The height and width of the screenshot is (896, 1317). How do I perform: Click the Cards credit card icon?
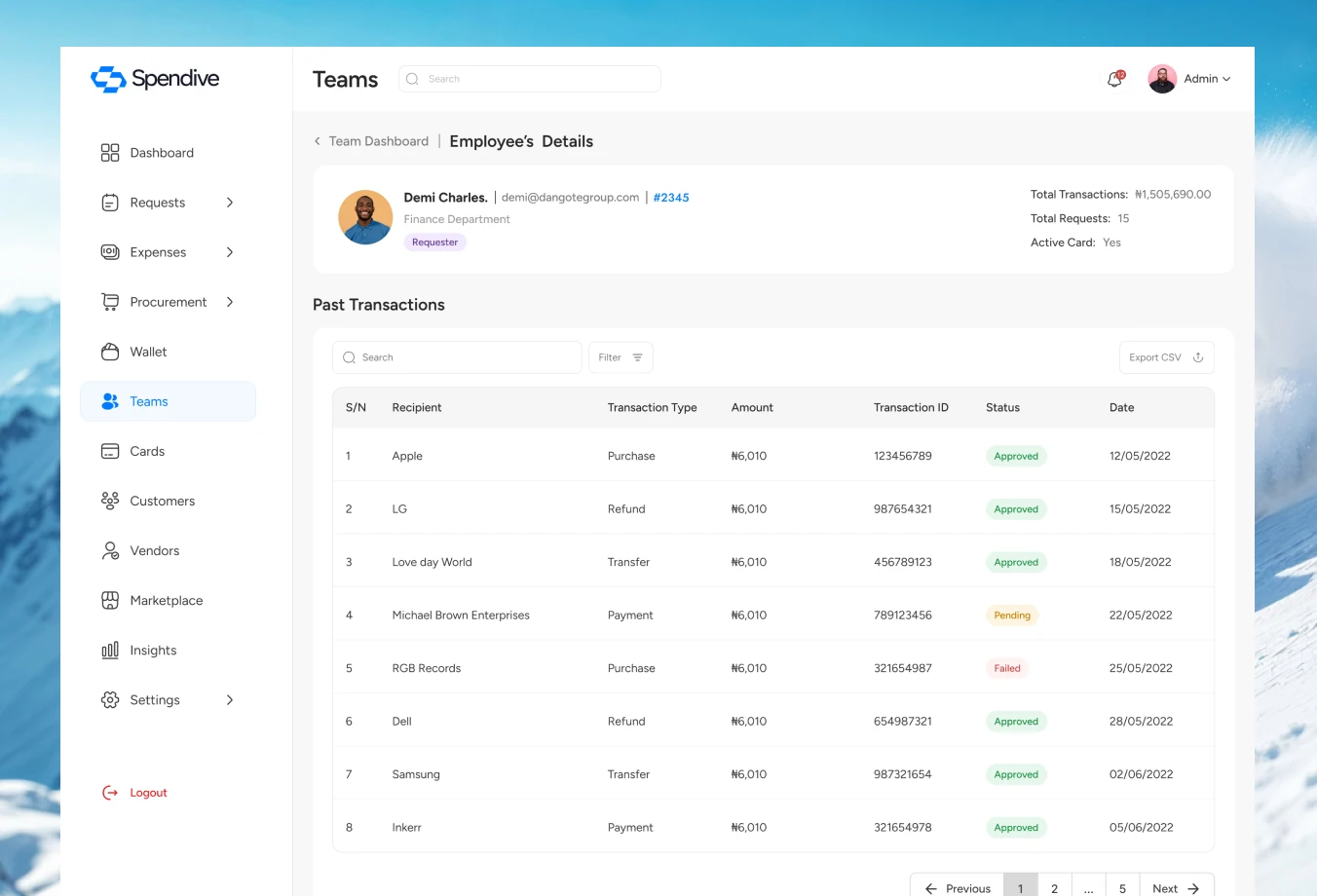pos(110,451)
